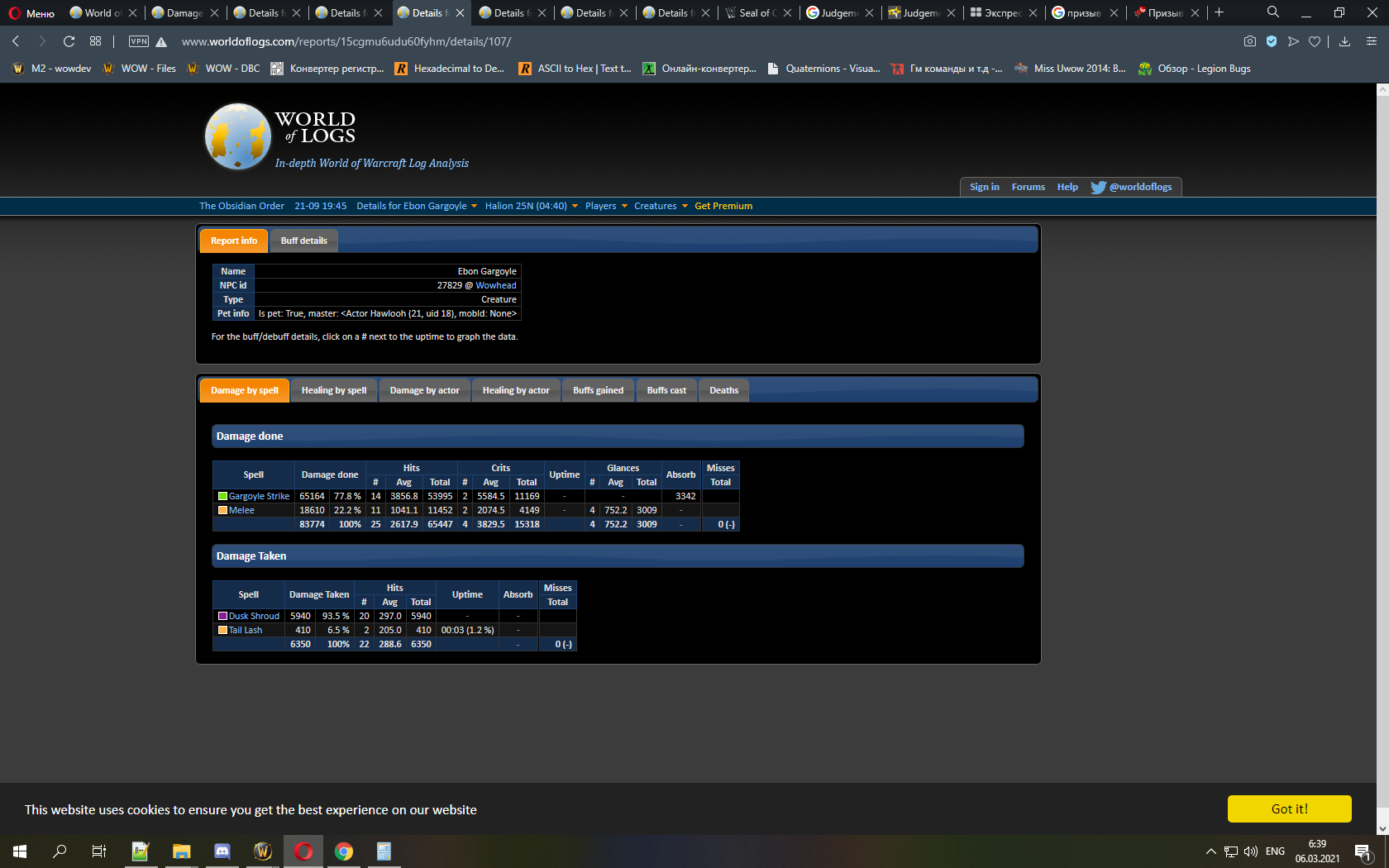Open File Explorer from the taskbar

coord(182,851)
